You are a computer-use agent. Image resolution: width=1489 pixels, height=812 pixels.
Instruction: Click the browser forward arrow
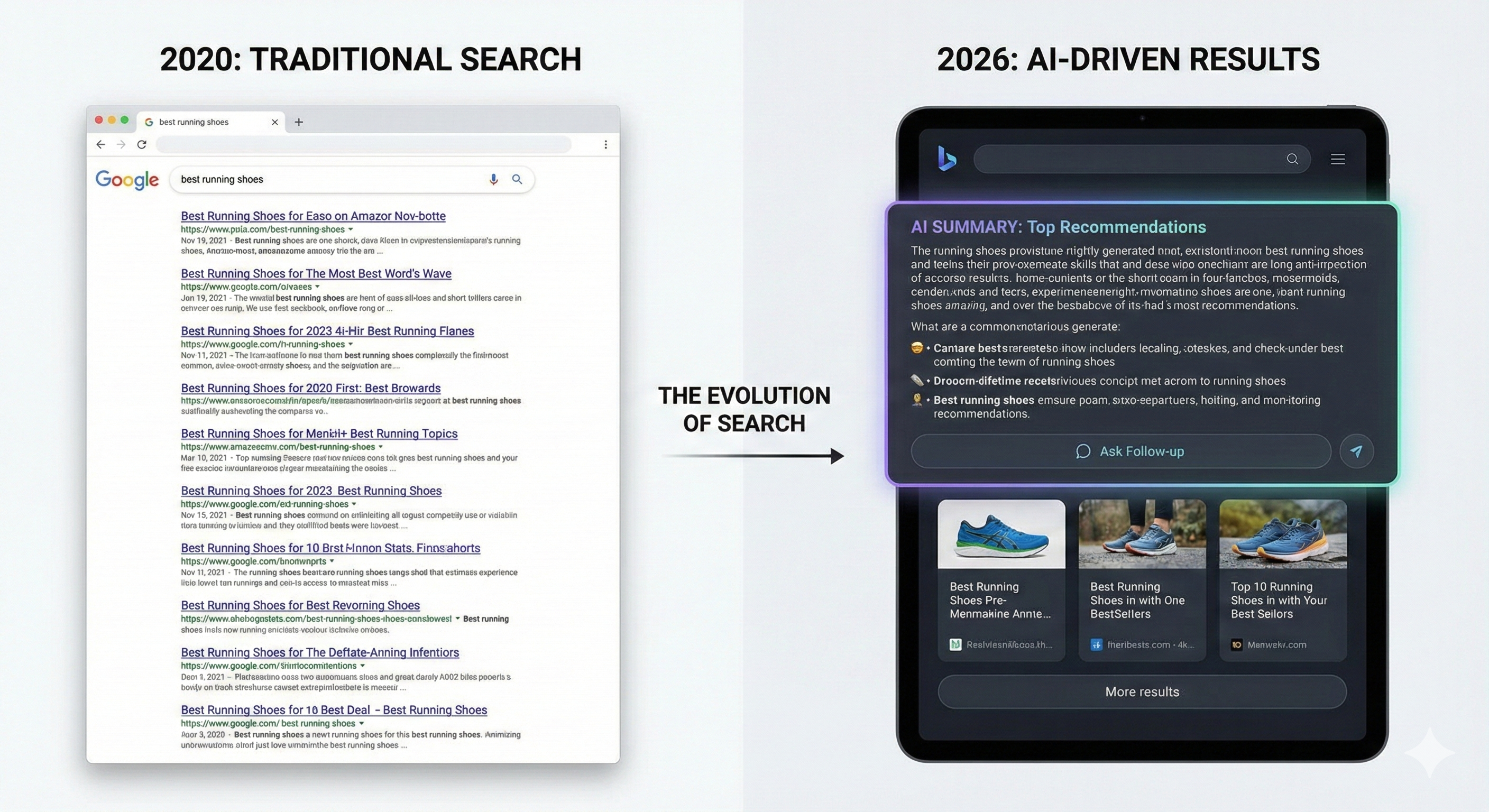[x=121, y=144]
